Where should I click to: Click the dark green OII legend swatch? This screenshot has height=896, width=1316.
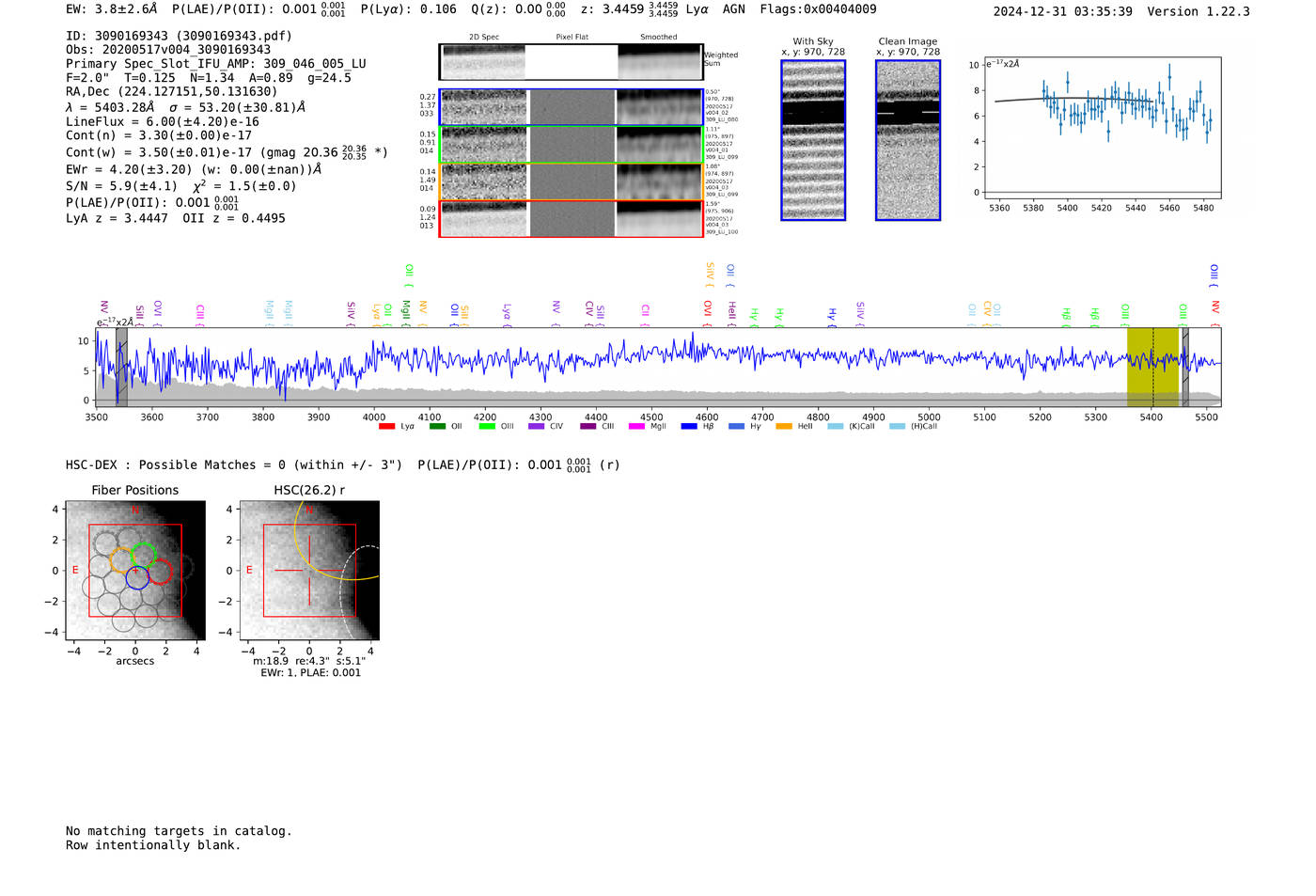[437, 427]
